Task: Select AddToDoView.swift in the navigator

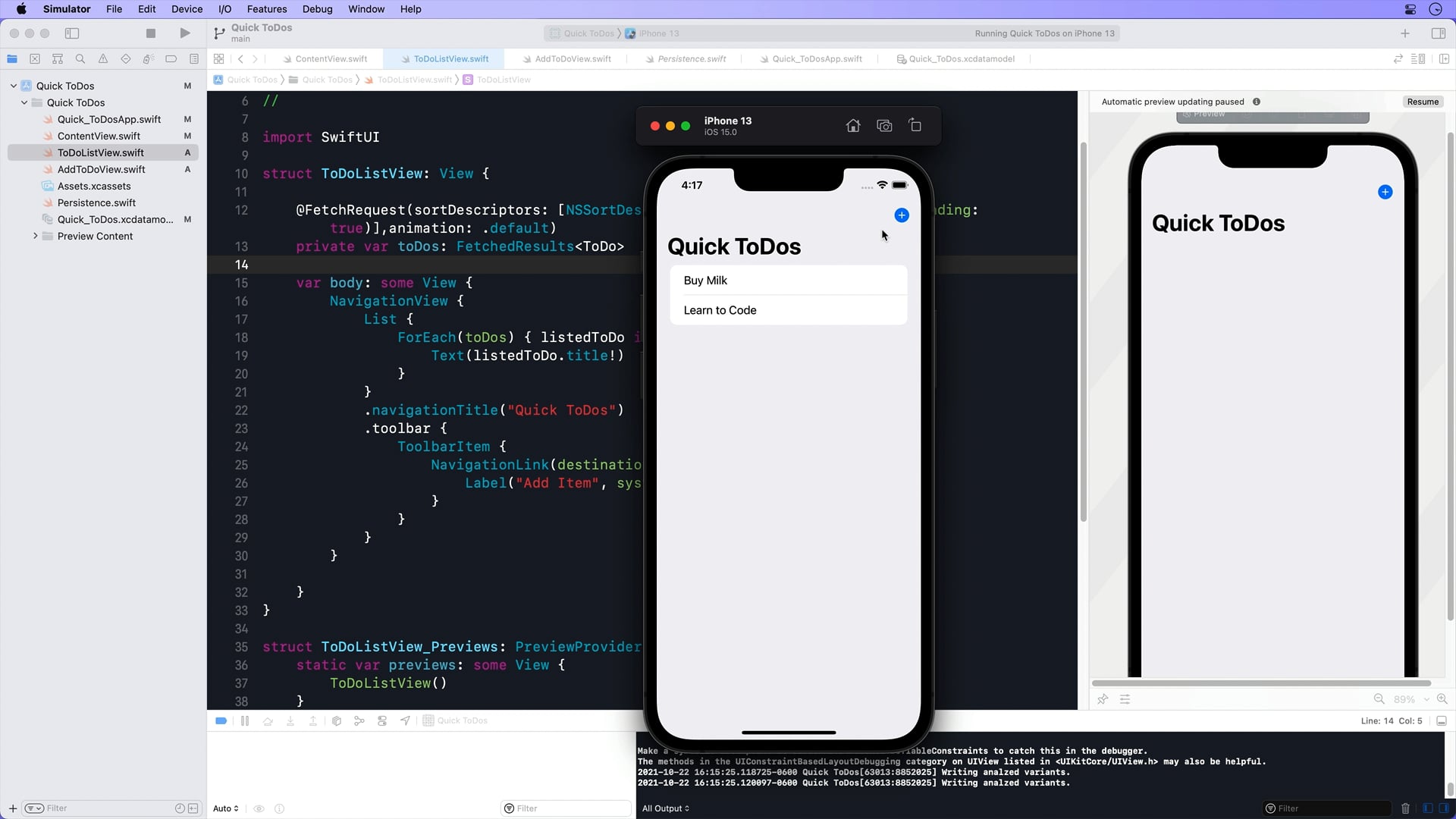Action: pyautogui.click(x=101, y=170)
